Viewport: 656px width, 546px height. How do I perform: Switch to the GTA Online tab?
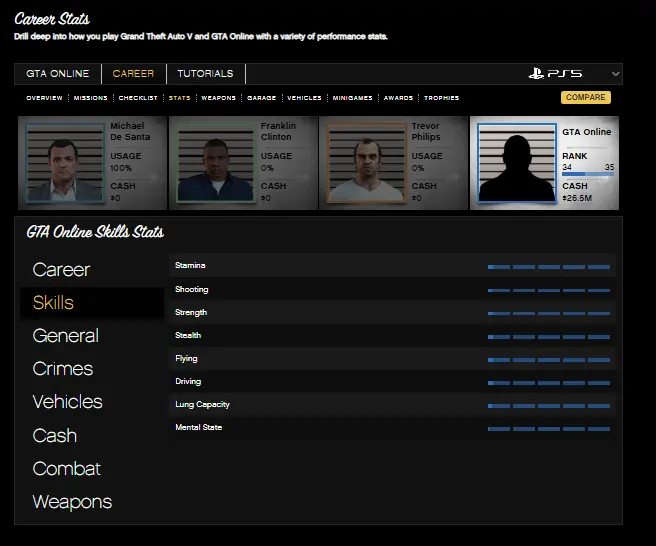(x=57, y=74)
